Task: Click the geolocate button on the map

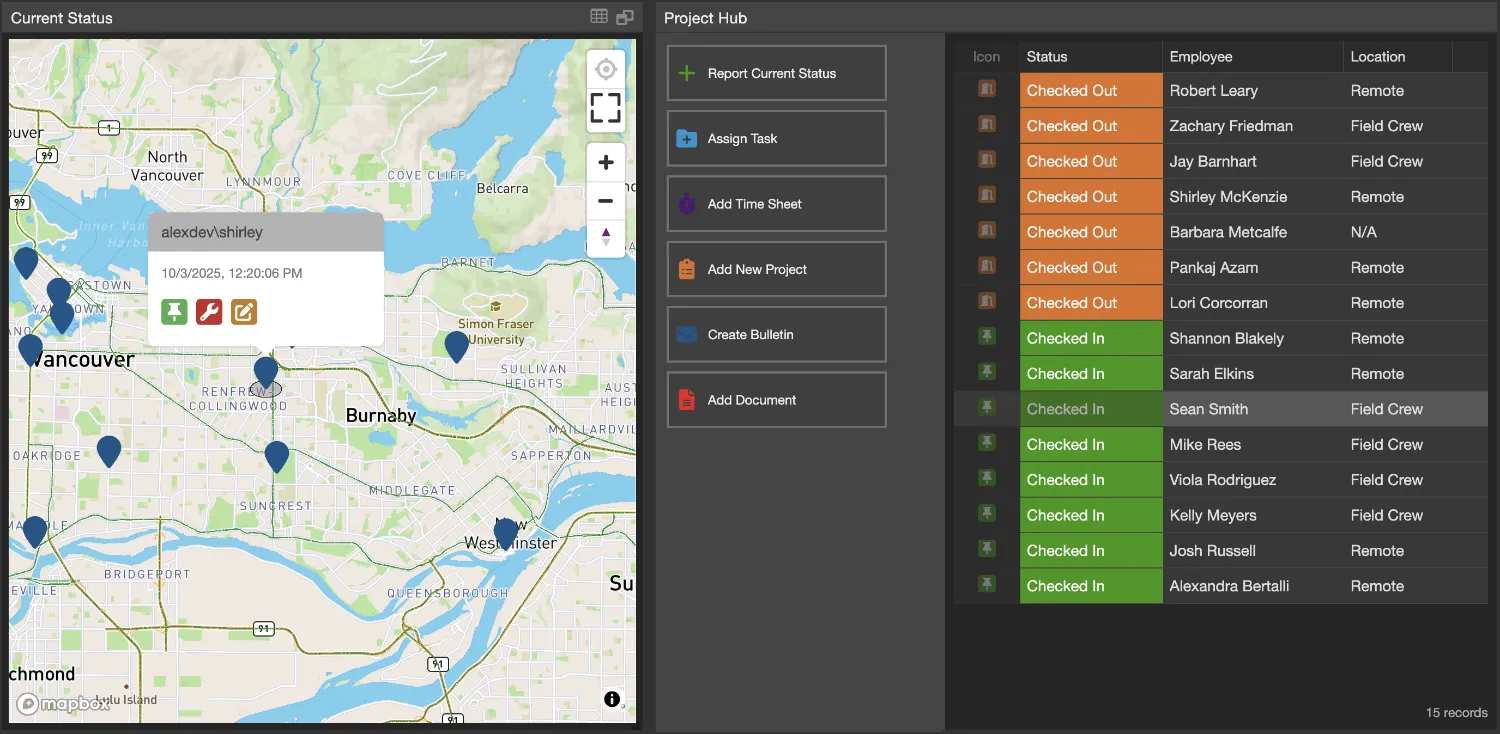Action: click(x=605, y=70)
